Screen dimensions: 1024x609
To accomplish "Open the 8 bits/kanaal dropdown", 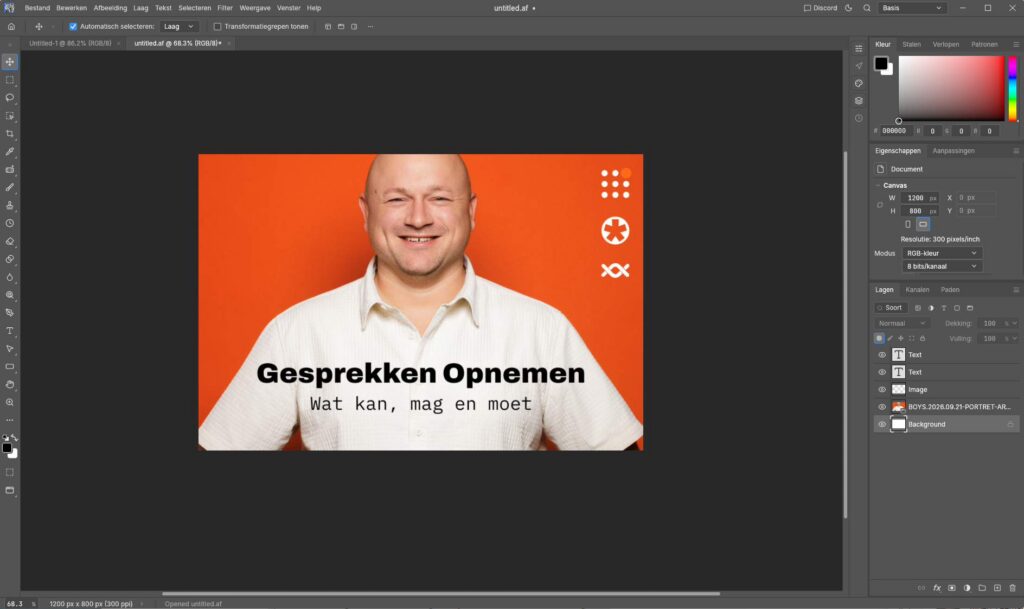I will point(942,266).
